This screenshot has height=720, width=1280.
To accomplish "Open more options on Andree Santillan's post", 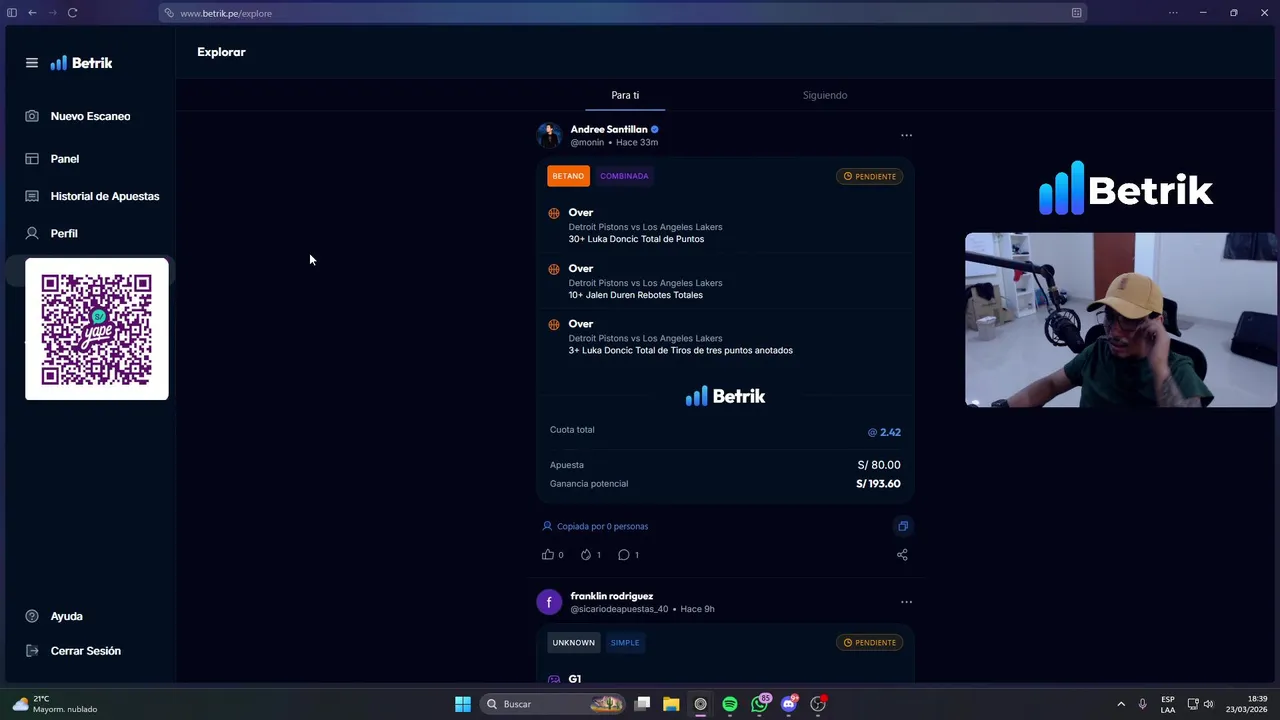I will click(x=906, y=135).
